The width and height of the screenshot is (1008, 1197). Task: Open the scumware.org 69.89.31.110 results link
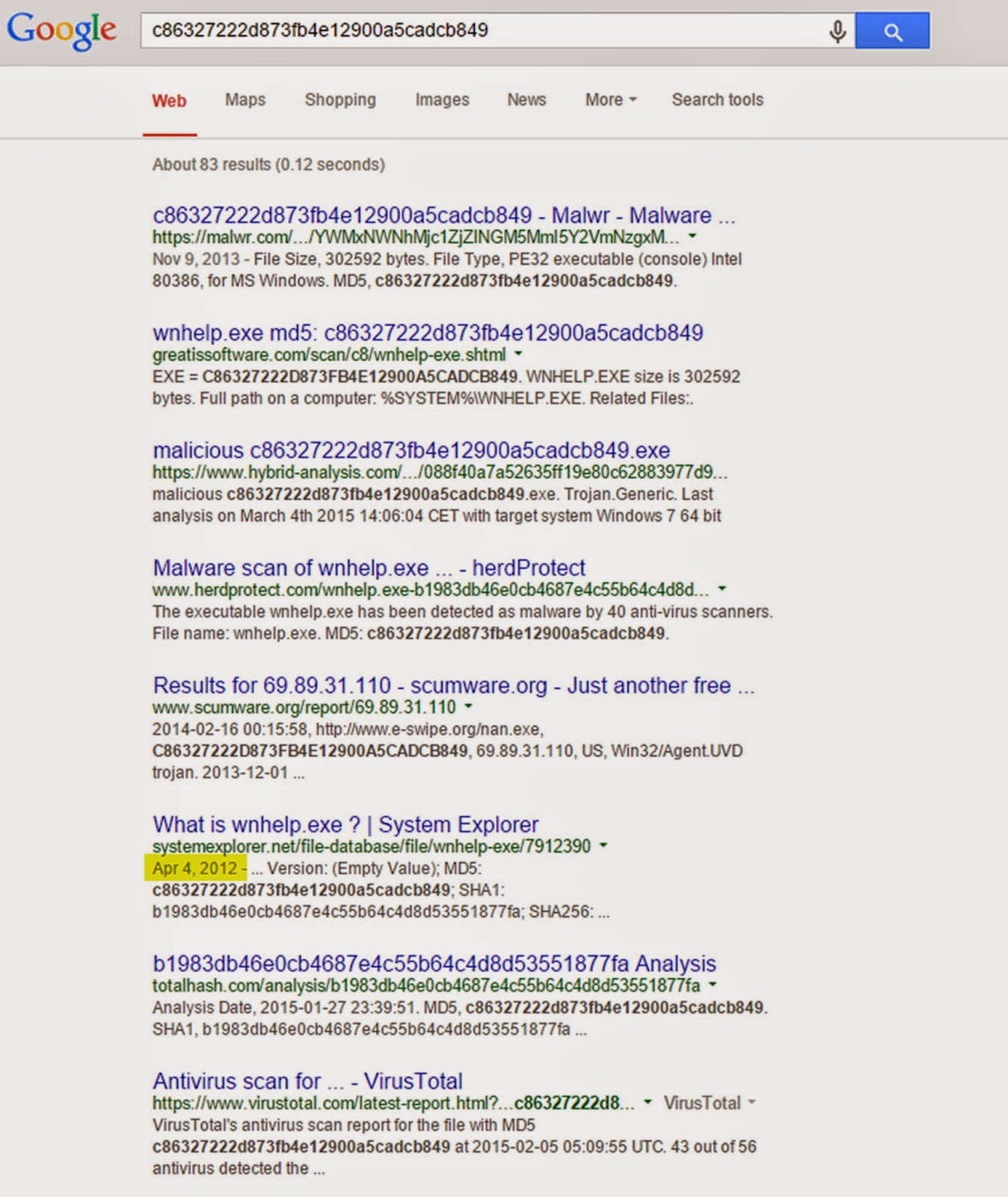coord(454,685)
